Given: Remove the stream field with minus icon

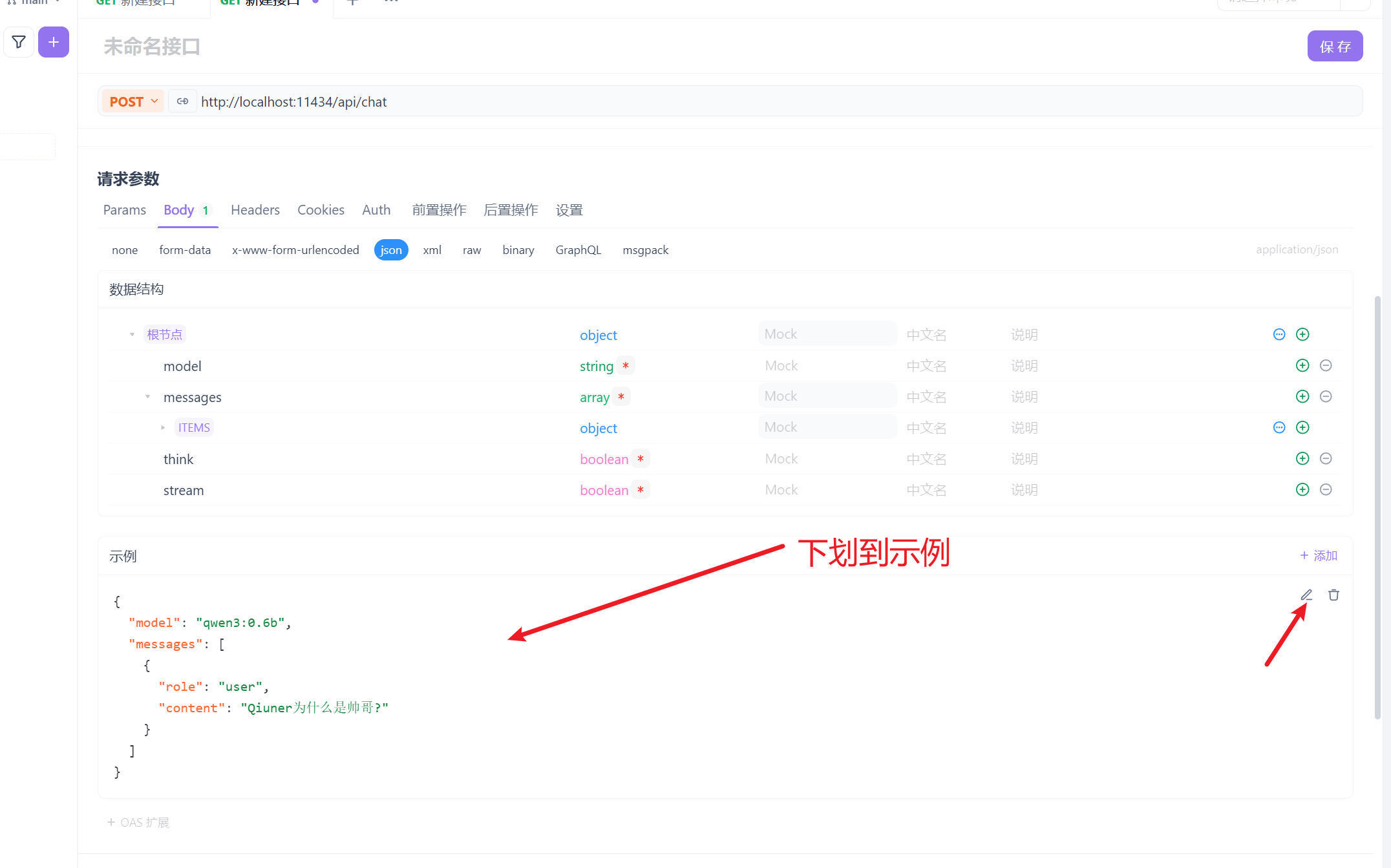Looking at the screenshot, I should pyautogui.click(x=1326, y=490).
